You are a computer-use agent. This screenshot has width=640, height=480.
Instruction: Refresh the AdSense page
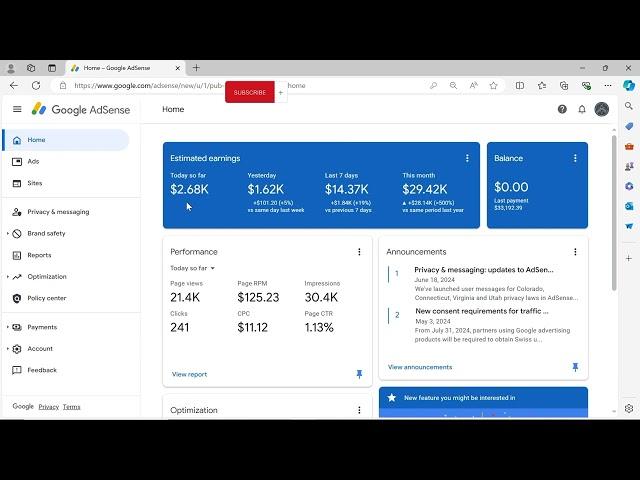(x=36, y=85)
